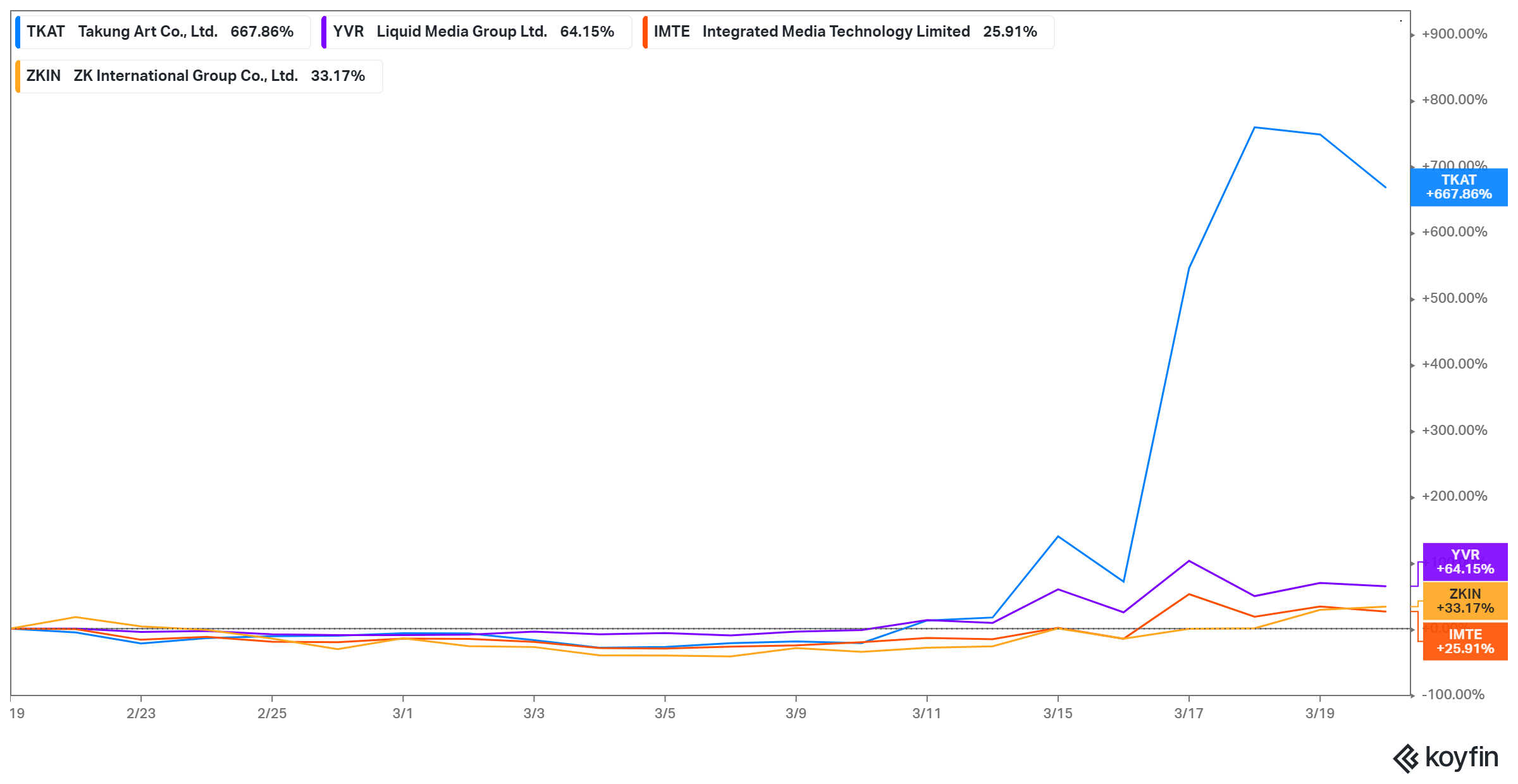Image resolution: width=1518 pixels, height=784 pixels.
Task: Click the 3/15 date label
Action: click(x=1058, y=714)
